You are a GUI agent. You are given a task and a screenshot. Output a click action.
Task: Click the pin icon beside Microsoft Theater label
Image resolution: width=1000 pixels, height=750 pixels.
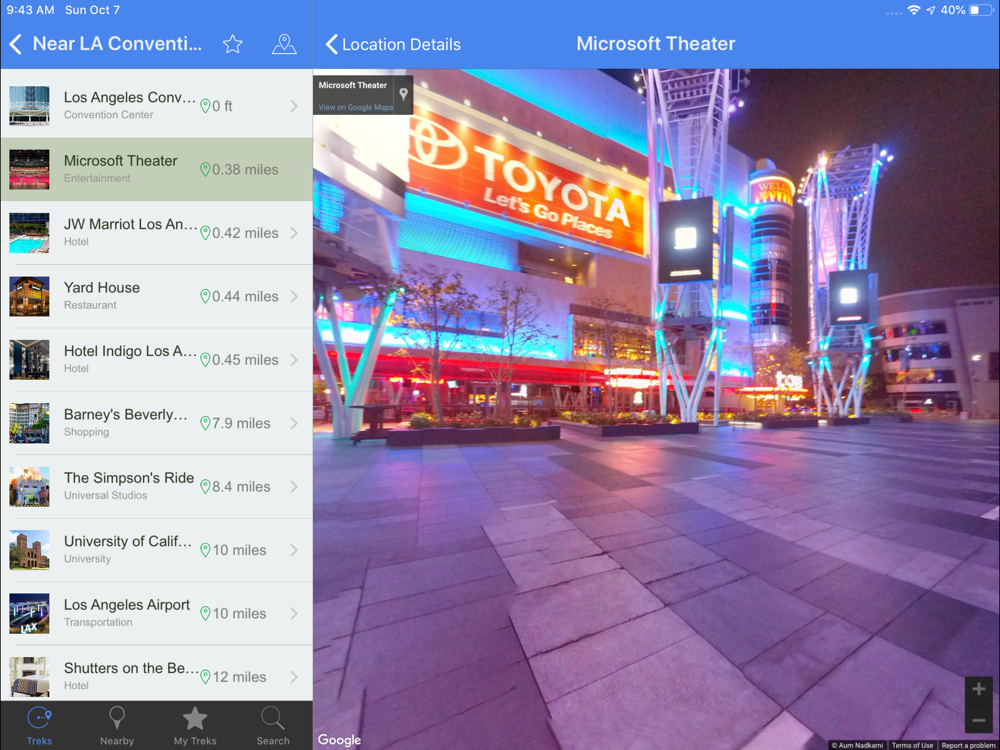(x=403, y=94)
